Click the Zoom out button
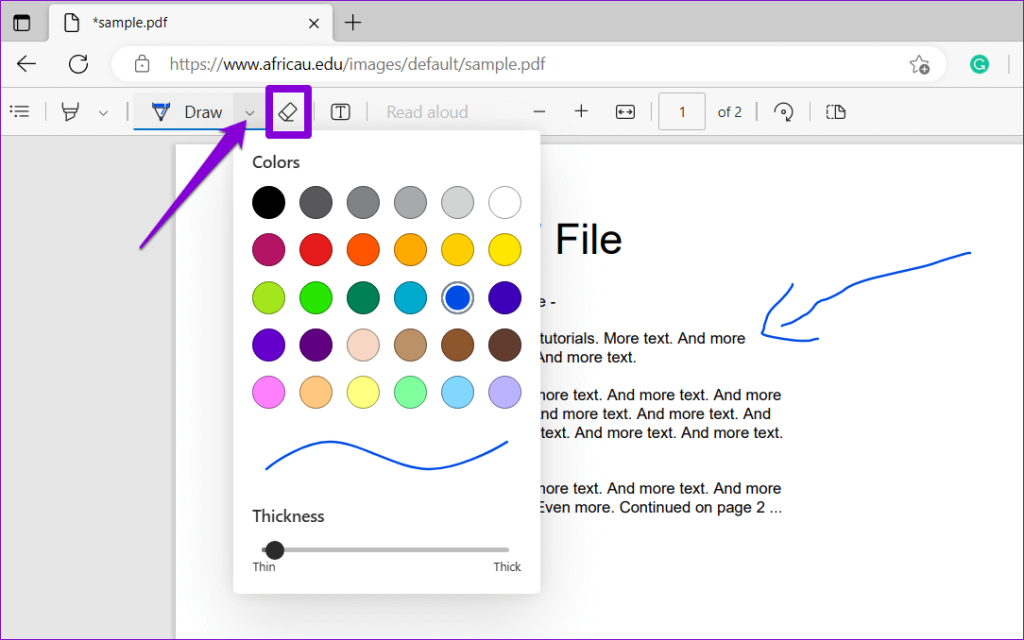Viewport: 1024px width, 640px height. [539, 112]
